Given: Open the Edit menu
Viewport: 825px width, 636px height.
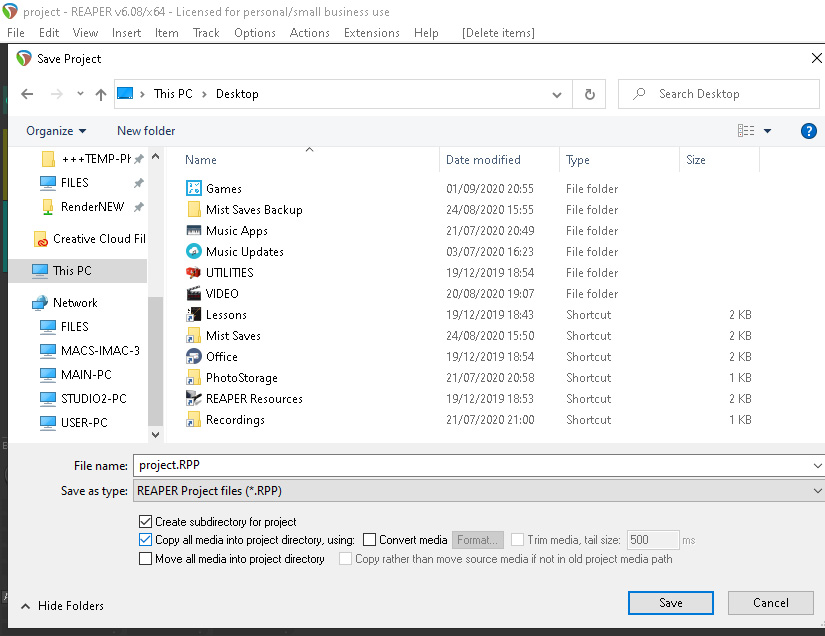Looking at the screenshot, I should point(49,33).
